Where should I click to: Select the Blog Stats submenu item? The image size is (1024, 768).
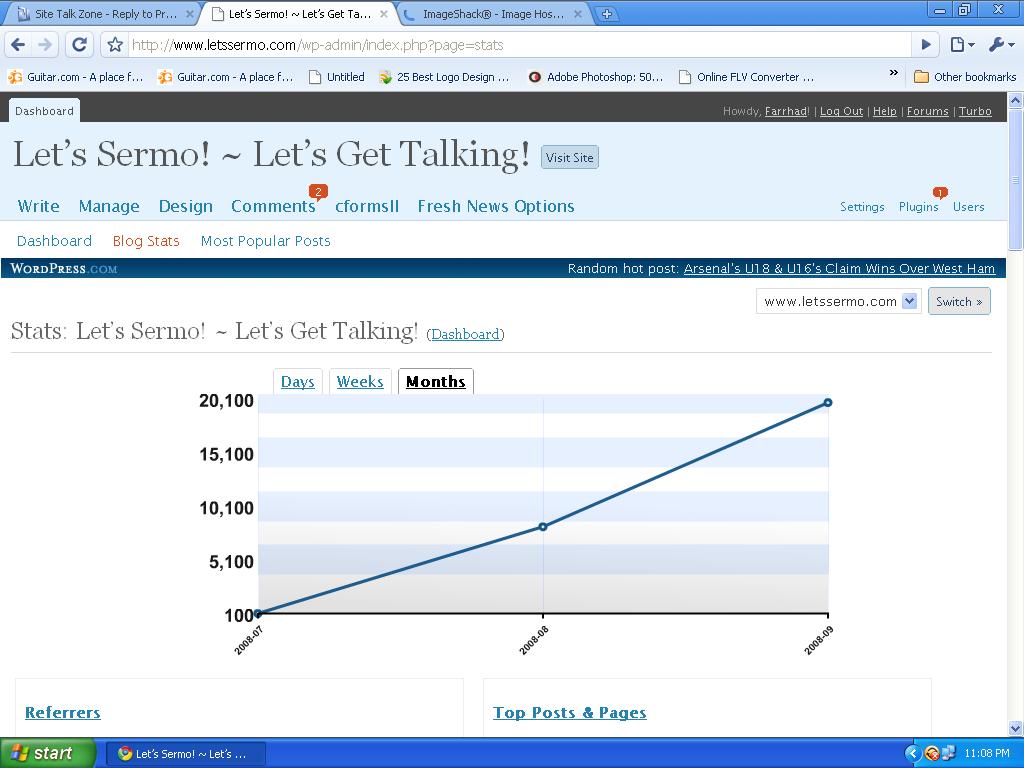(x=146, y=241)
